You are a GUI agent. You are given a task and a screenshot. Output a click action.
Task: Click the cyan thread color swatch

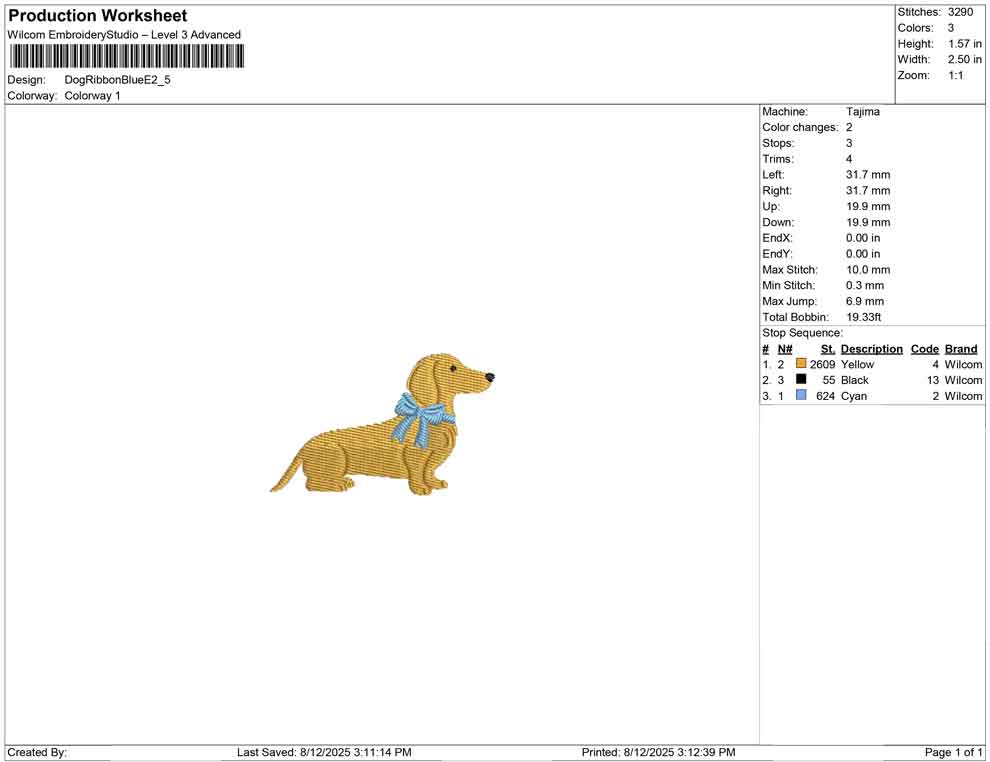point(801,395)
